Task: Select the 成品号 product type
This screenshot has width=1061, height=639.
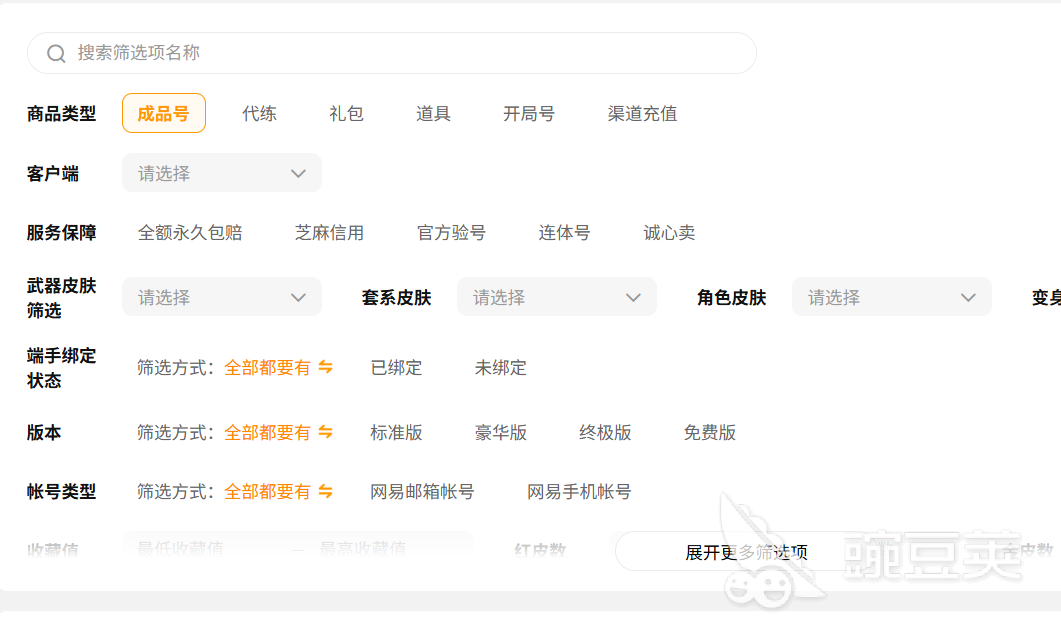Action: [x=163, y=113]
